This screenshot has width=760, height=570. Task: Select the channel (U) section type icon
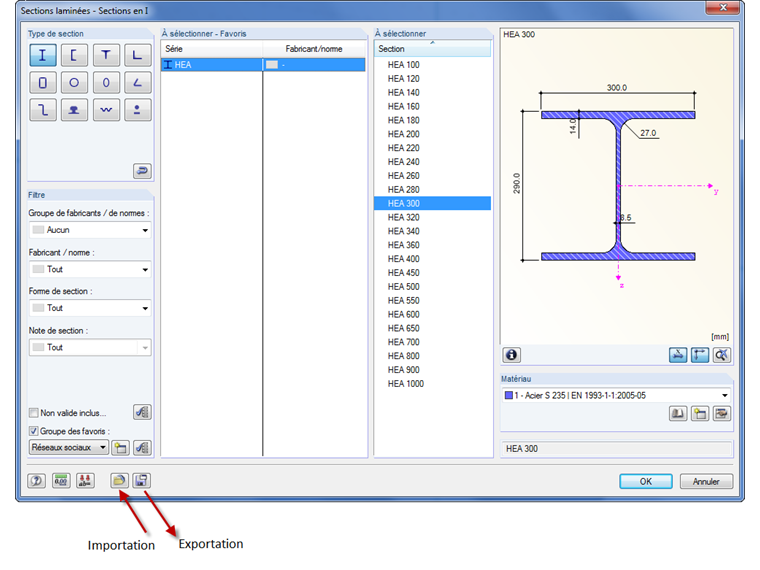(x=74, y=55)
